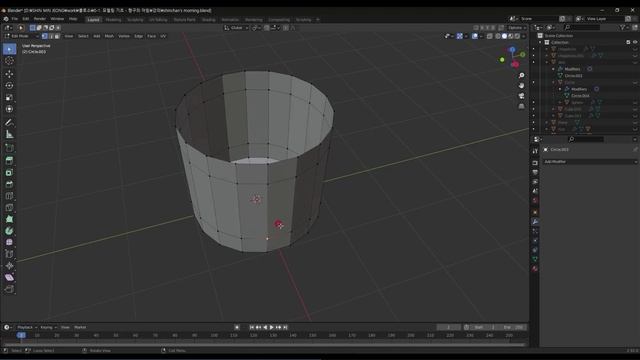
Task: Open outliner filter dropdown
Action: 624,27
